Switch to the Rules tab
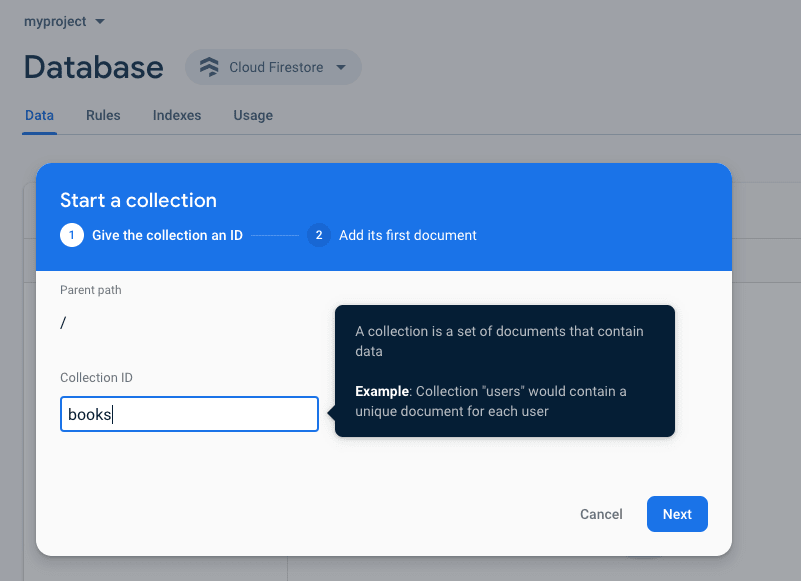 point(103,115)
